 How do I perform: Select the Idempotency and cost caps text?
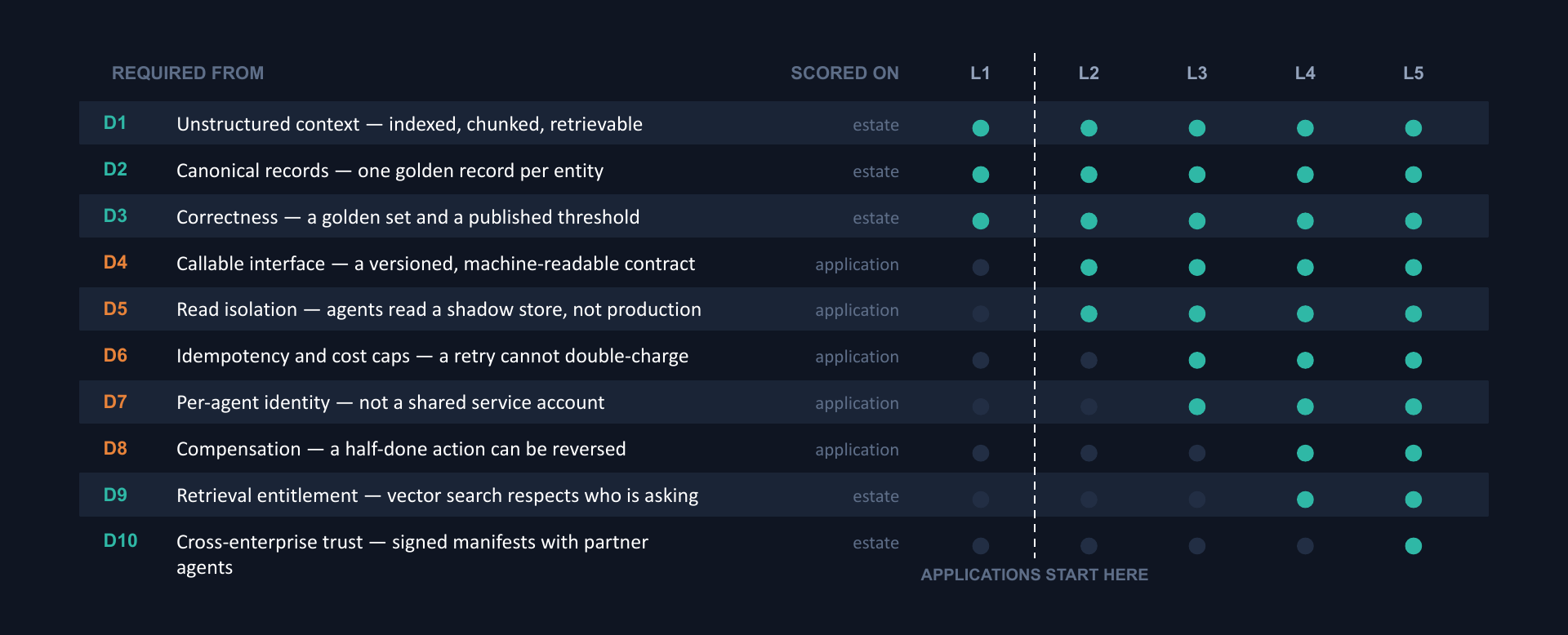(x=432, y=356)
